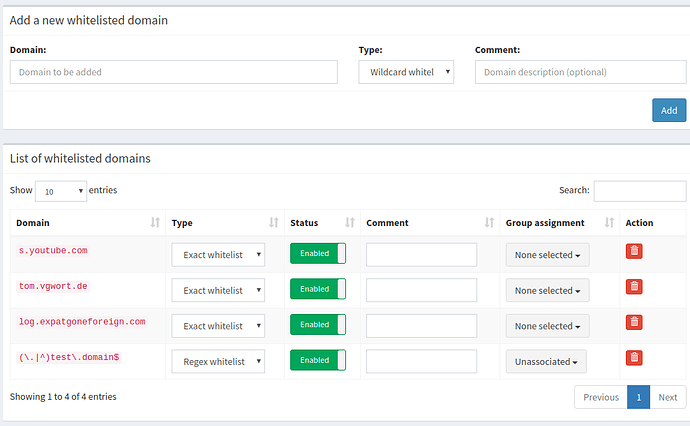Disable the s.youtube.com Enabled toggle
The image size is (690, 426).
[x=318, y=253]
